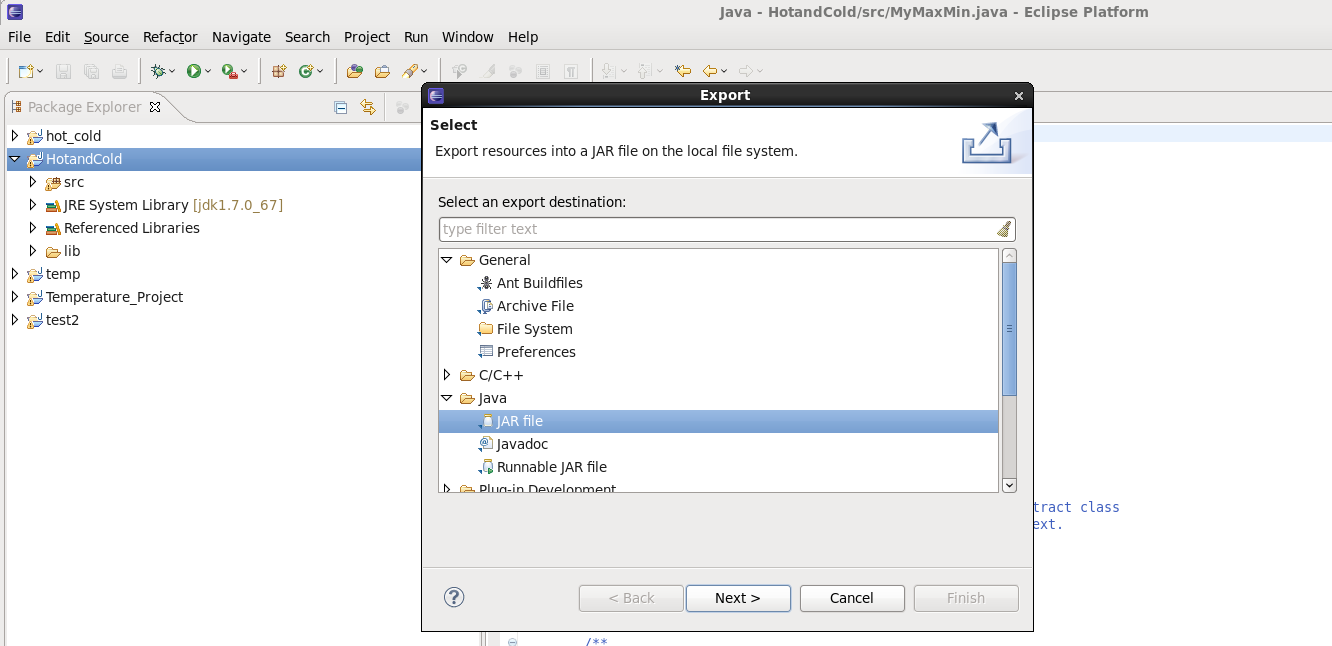
Task: Open the Run menu
Action: 416,37
